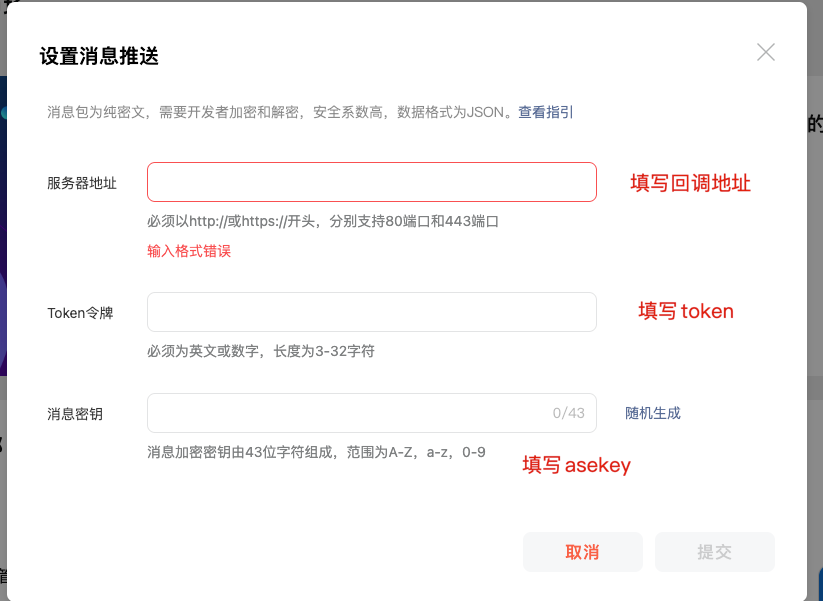Open the 查看指引 guide link
The height and width of the screenshot is (601, 823).
coord(545,112)
